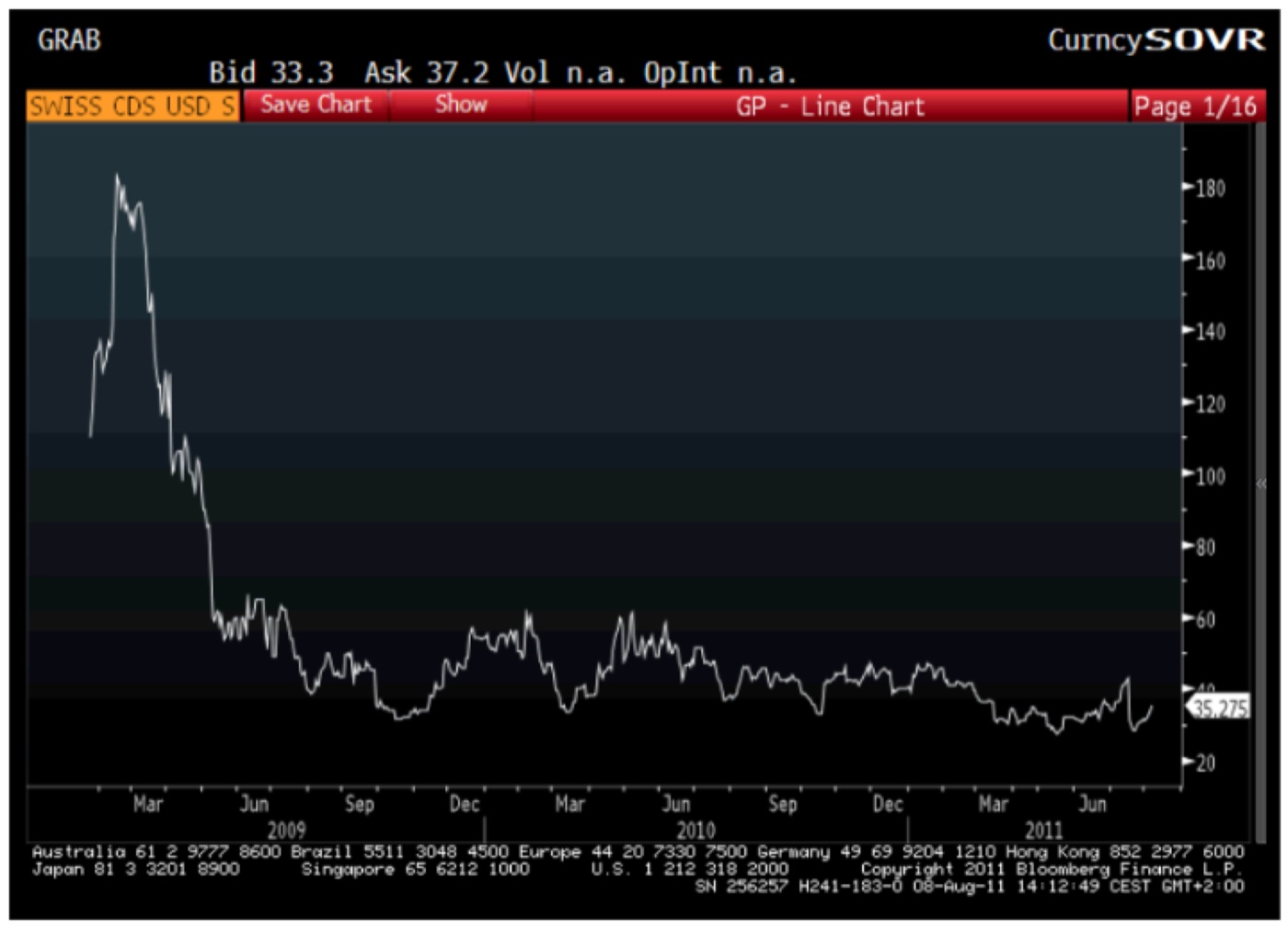Click the 2009 year label on time axis
The image size is (1288, 929).
(286, 829)
